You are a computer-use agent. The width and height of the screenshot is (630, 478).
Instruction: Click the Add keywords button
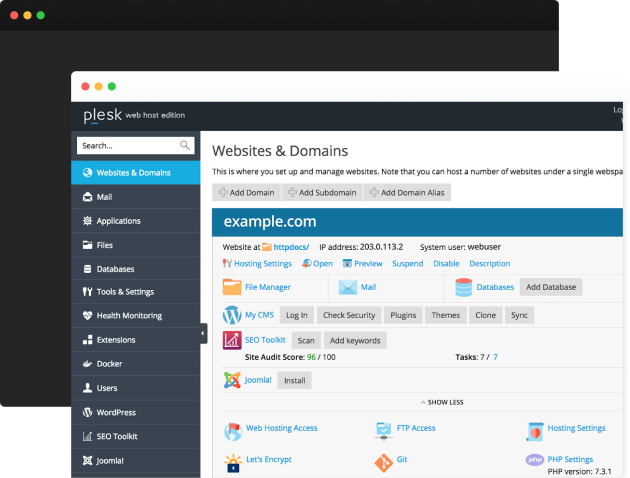(355, 341)
